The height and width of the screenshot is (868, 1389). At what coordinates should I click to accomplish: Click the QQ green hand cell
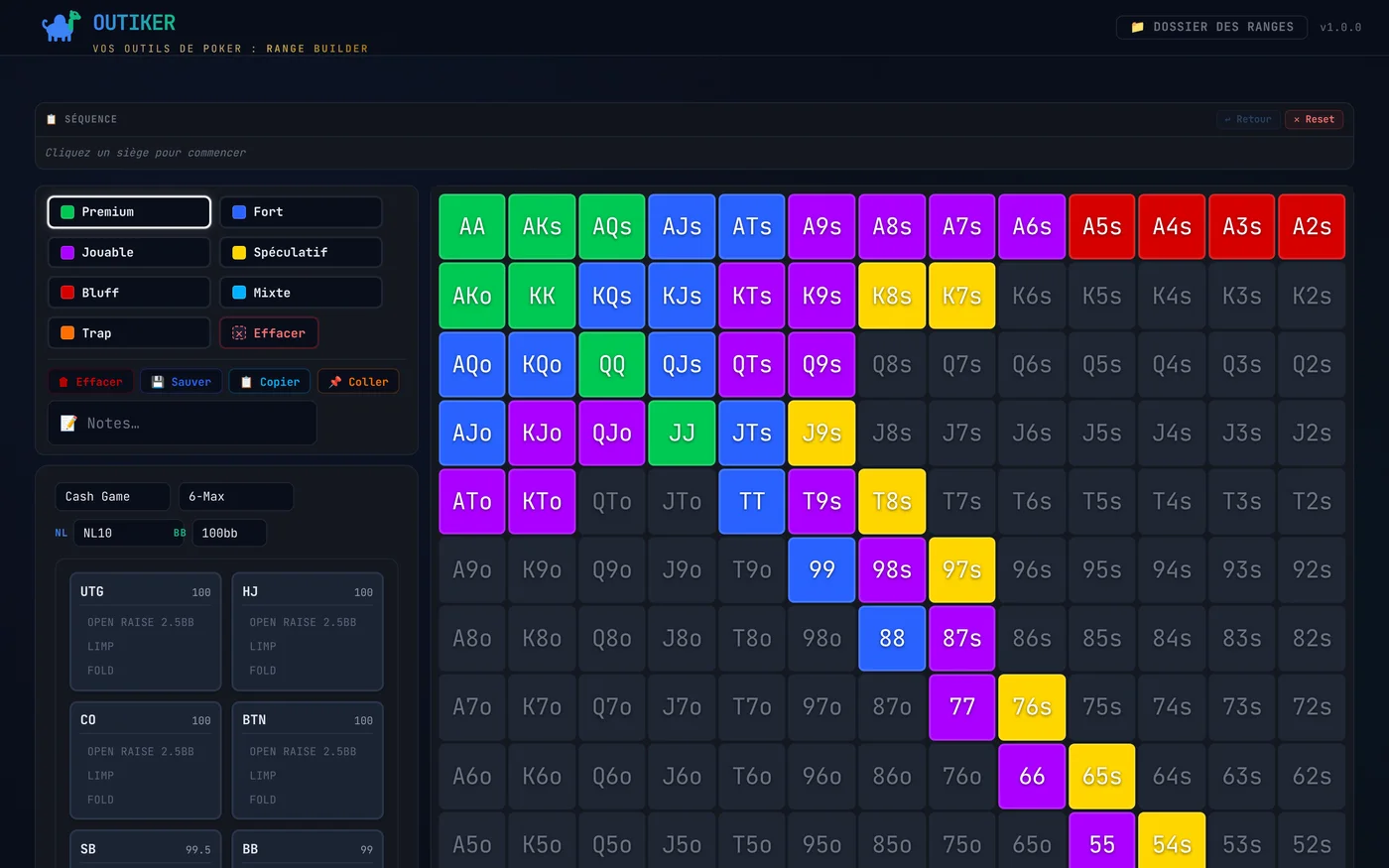click(612, 364)
